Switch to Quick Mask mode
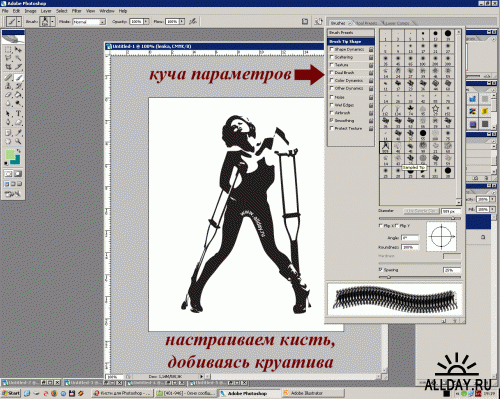 click(18, 174)
